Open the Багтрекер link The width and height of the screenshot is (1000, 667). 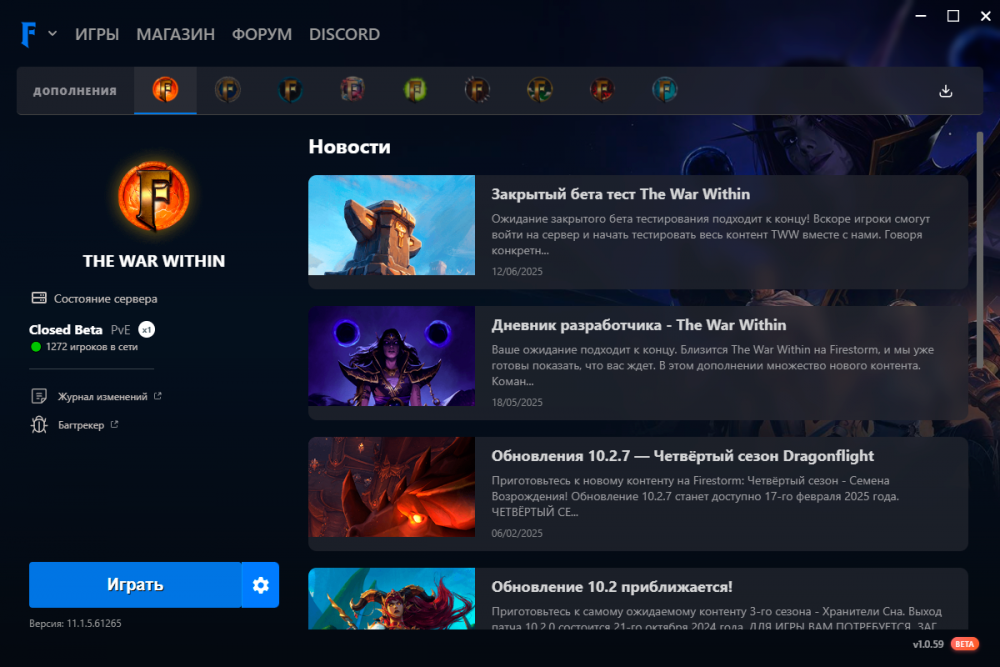(81, 425)
